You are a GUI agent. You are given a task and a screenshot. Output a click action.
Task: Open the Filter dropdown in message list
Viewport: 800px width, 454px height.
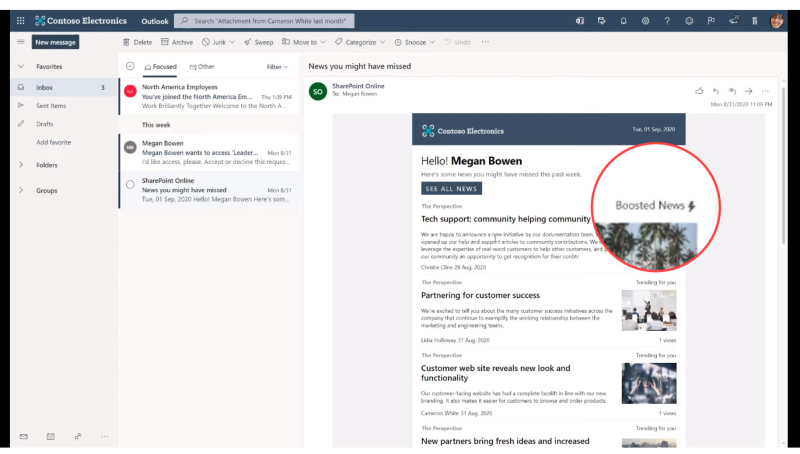(x=277, y=67)
